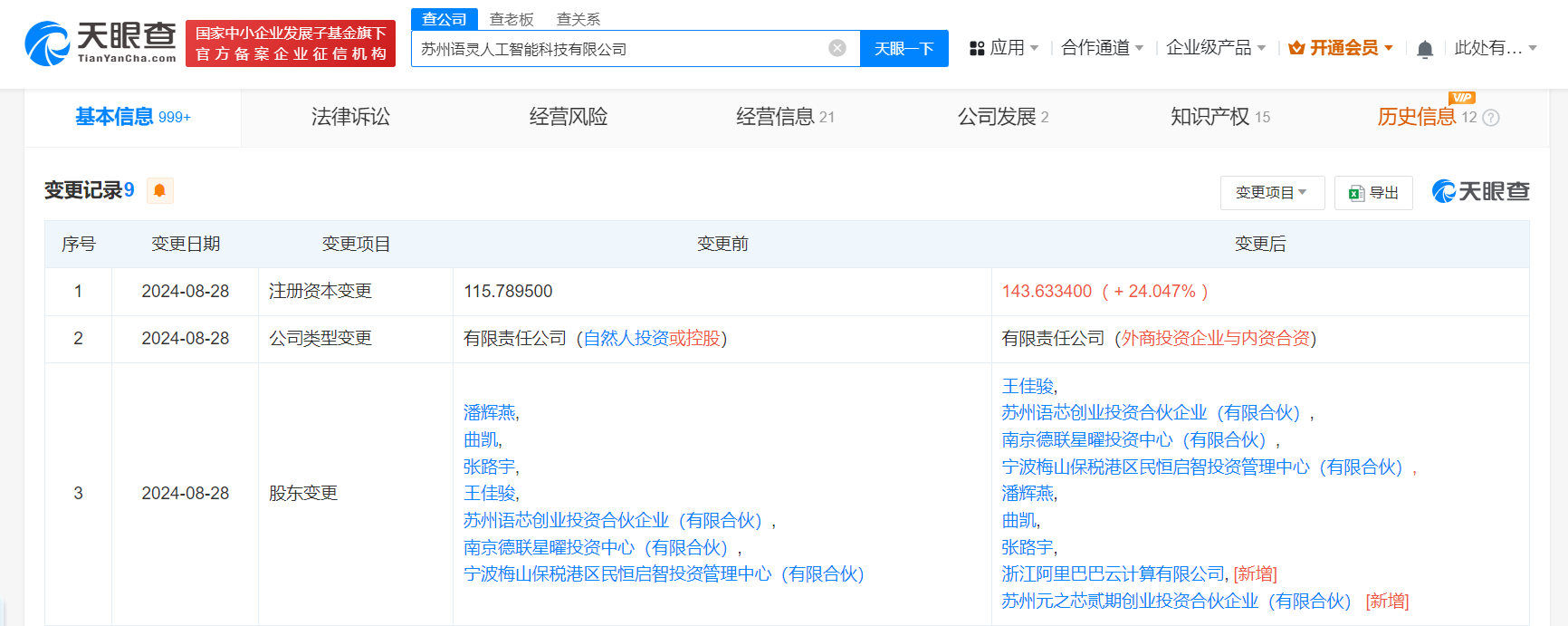Open the 基本信息 tab
The image size is (1568, 626).
click(132, 117)
